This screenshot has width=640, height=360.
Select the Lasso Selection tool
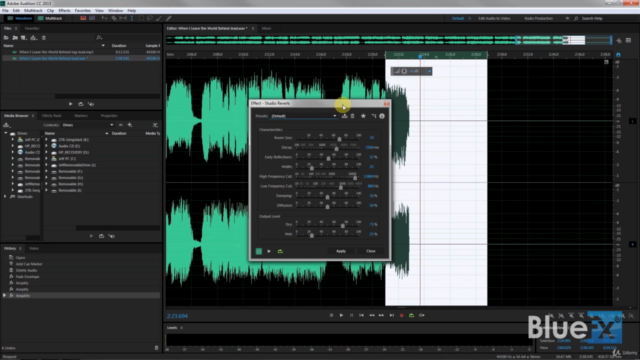(x=150, y=18)
